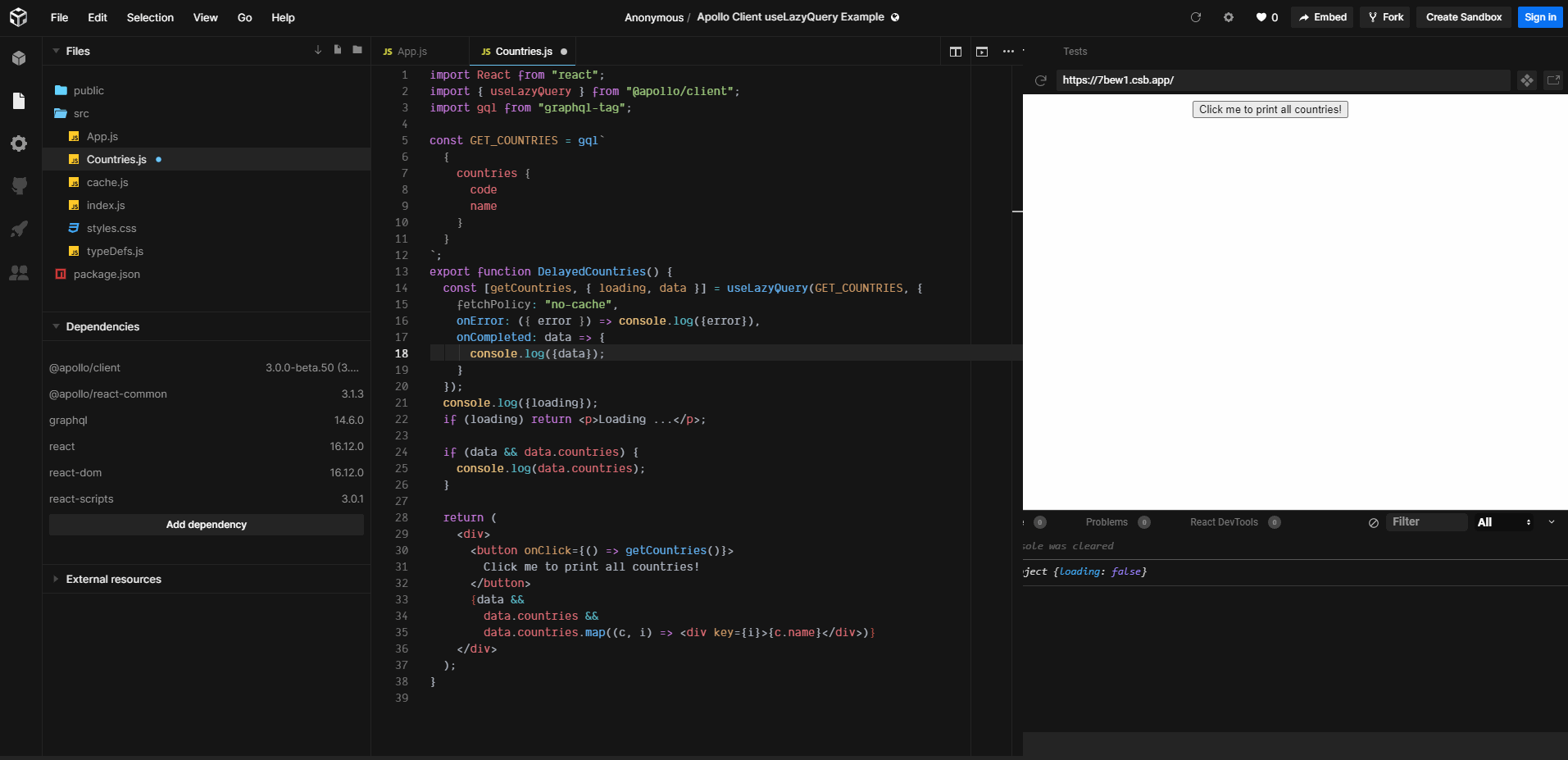Image resolution: width=1568 pixels, height=760 pixels.
Task: Open the Edit menu
Action: pyautogui.click(x=98, y=17)
